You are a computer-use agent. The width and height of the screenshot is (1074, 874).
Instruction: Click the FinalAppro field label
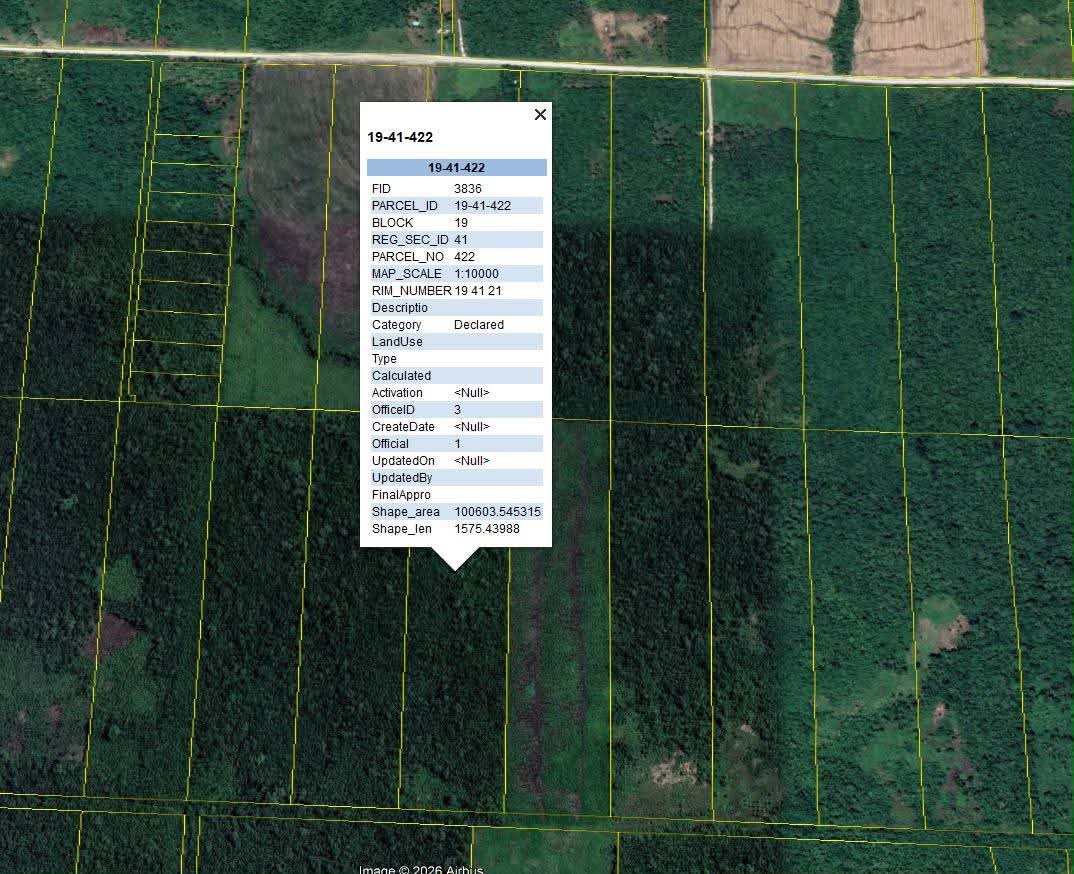(x=401, y=495)
